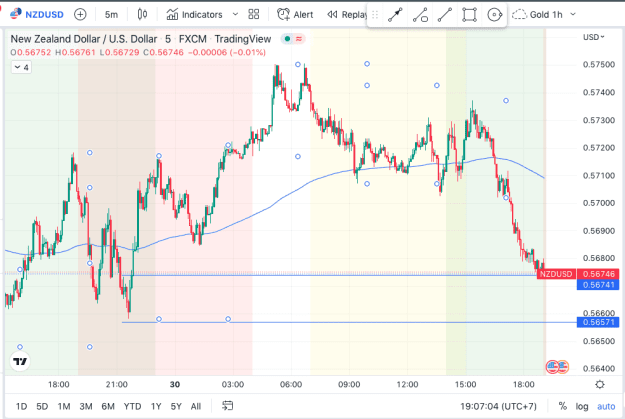The height and width of the screenshot is (419, 625).
Task: Click the 0.57000 price axis label
Action: point(598,203)
